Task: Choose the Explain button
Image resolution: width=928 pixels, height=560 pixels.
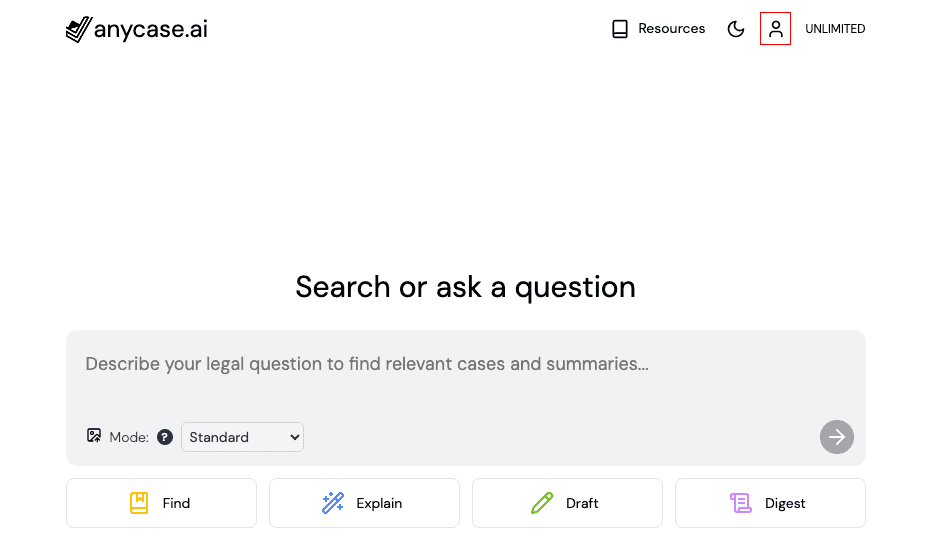Action: point(365,503)
